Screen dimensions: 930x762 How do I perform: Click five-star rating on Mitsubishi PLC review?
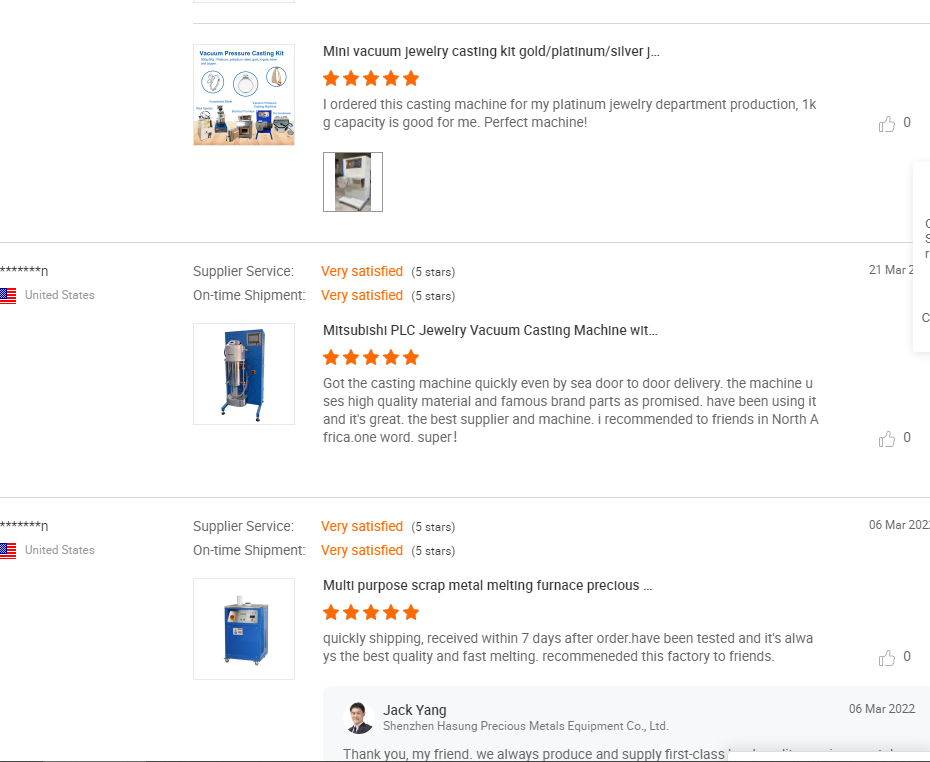[371, 357]
